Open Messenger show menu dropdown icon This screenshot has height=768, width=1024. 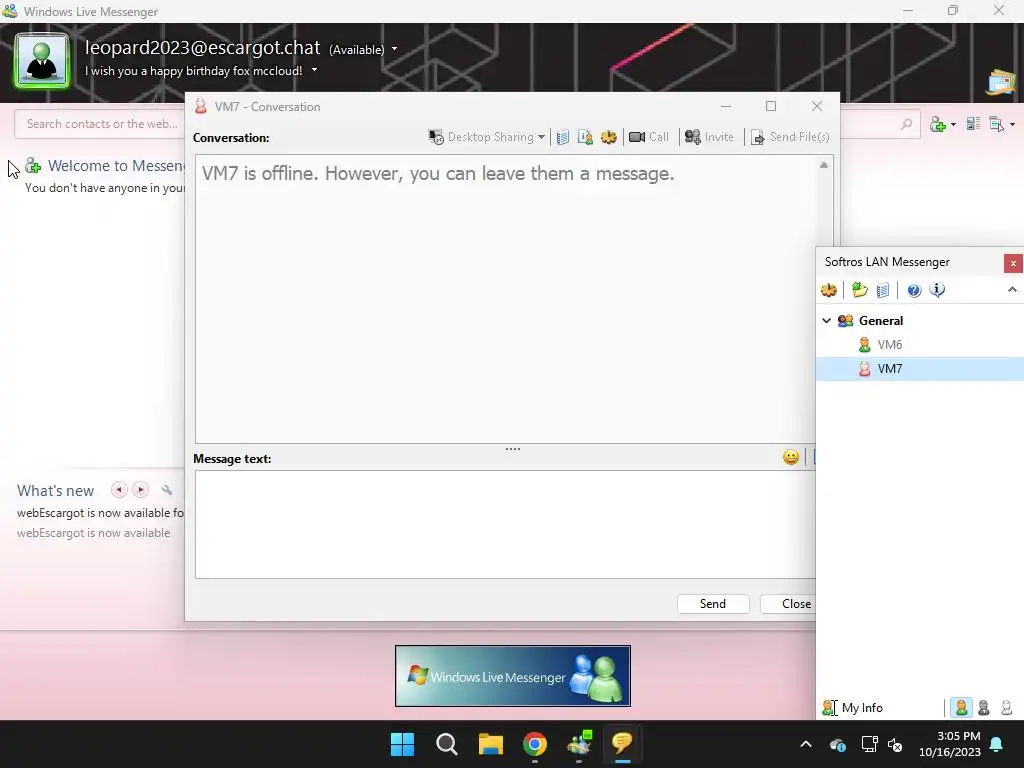click(1002, 124)
